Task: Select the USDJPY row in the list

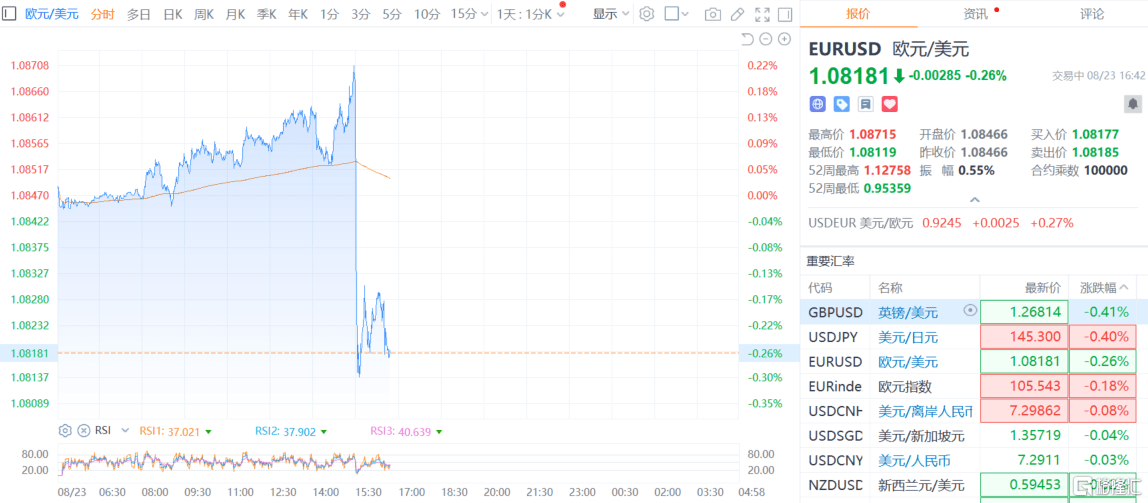Action: point(835,337)
